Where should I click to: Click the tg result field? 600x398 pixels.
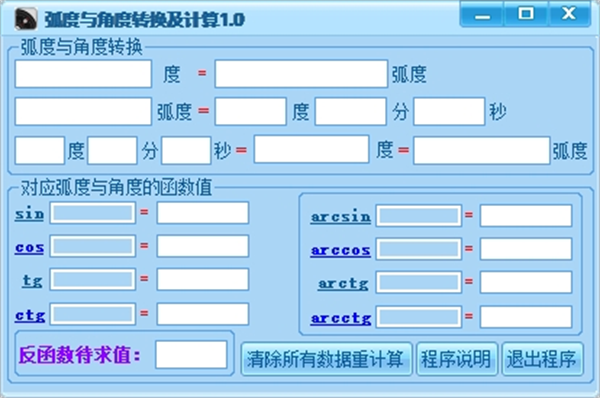point(203,279)
